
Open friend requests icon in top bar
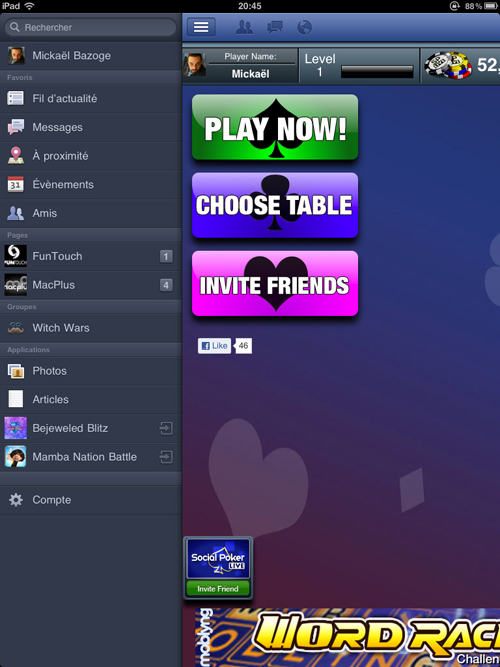pos(244,27)
